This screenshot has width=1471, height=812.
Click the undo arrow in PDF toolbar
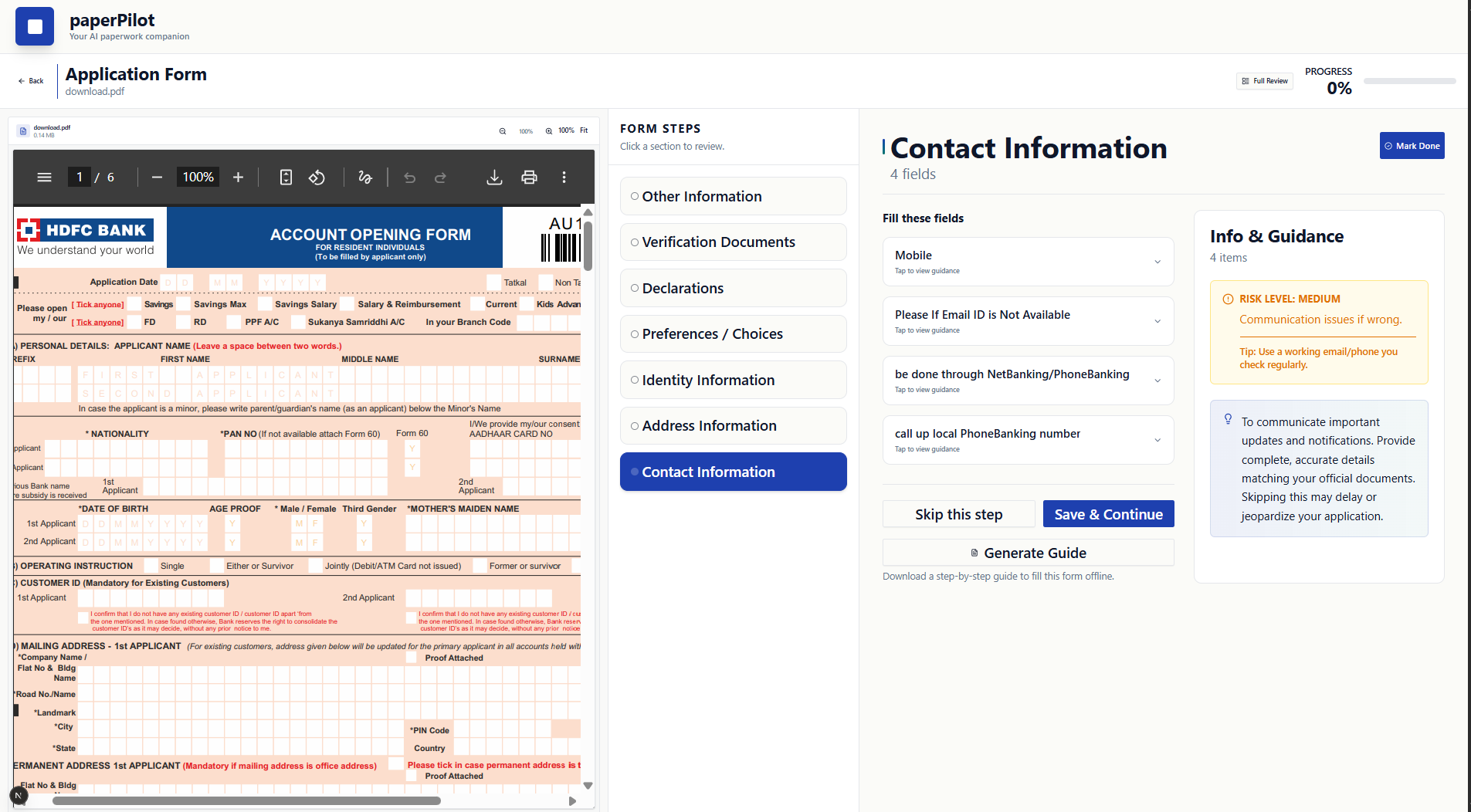click(x=410, y=178)
